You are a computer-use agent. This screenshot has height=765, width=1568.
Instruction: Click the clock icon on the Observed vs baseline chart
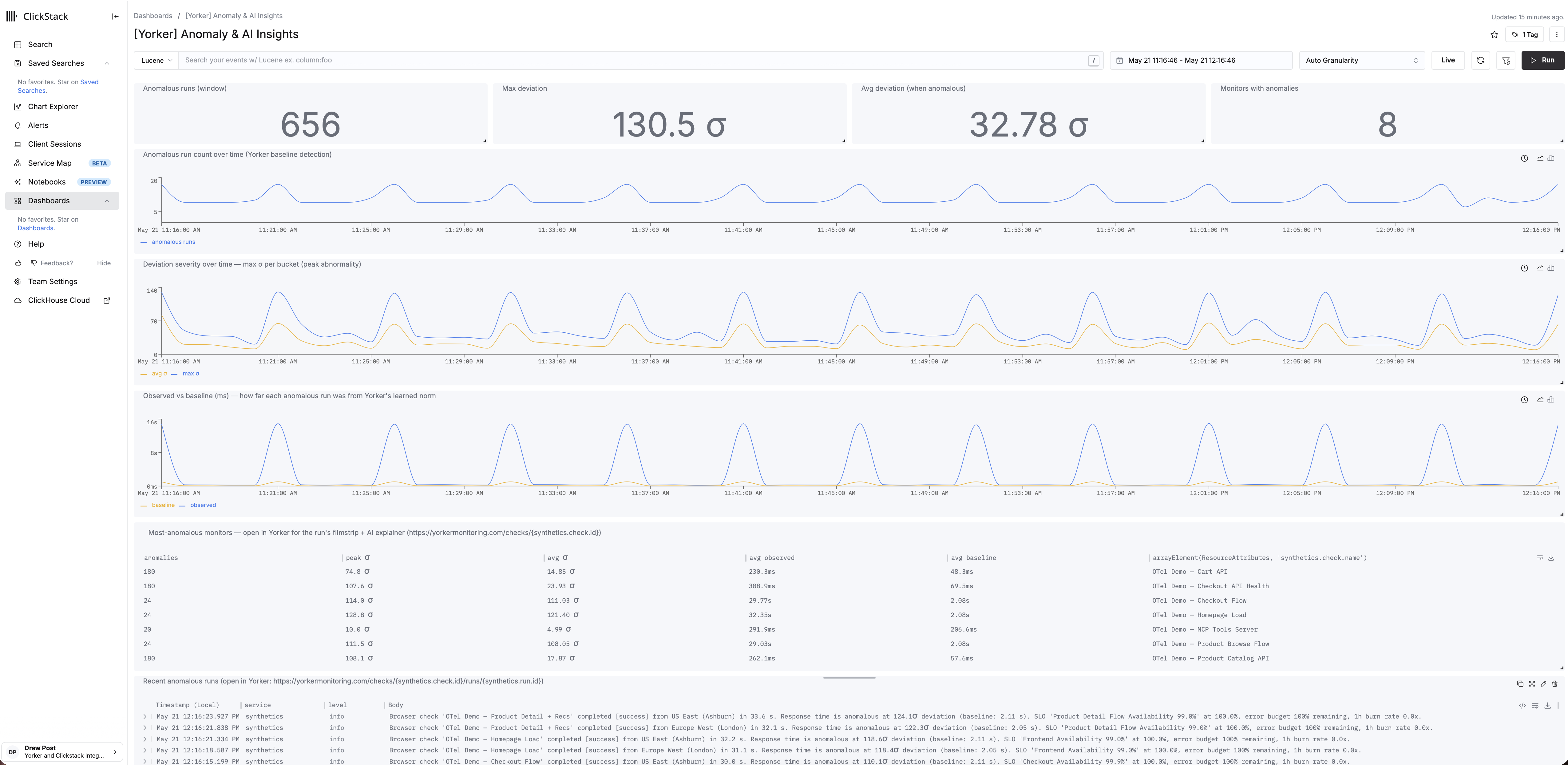pyautogui.click(x=1524, y=400)
